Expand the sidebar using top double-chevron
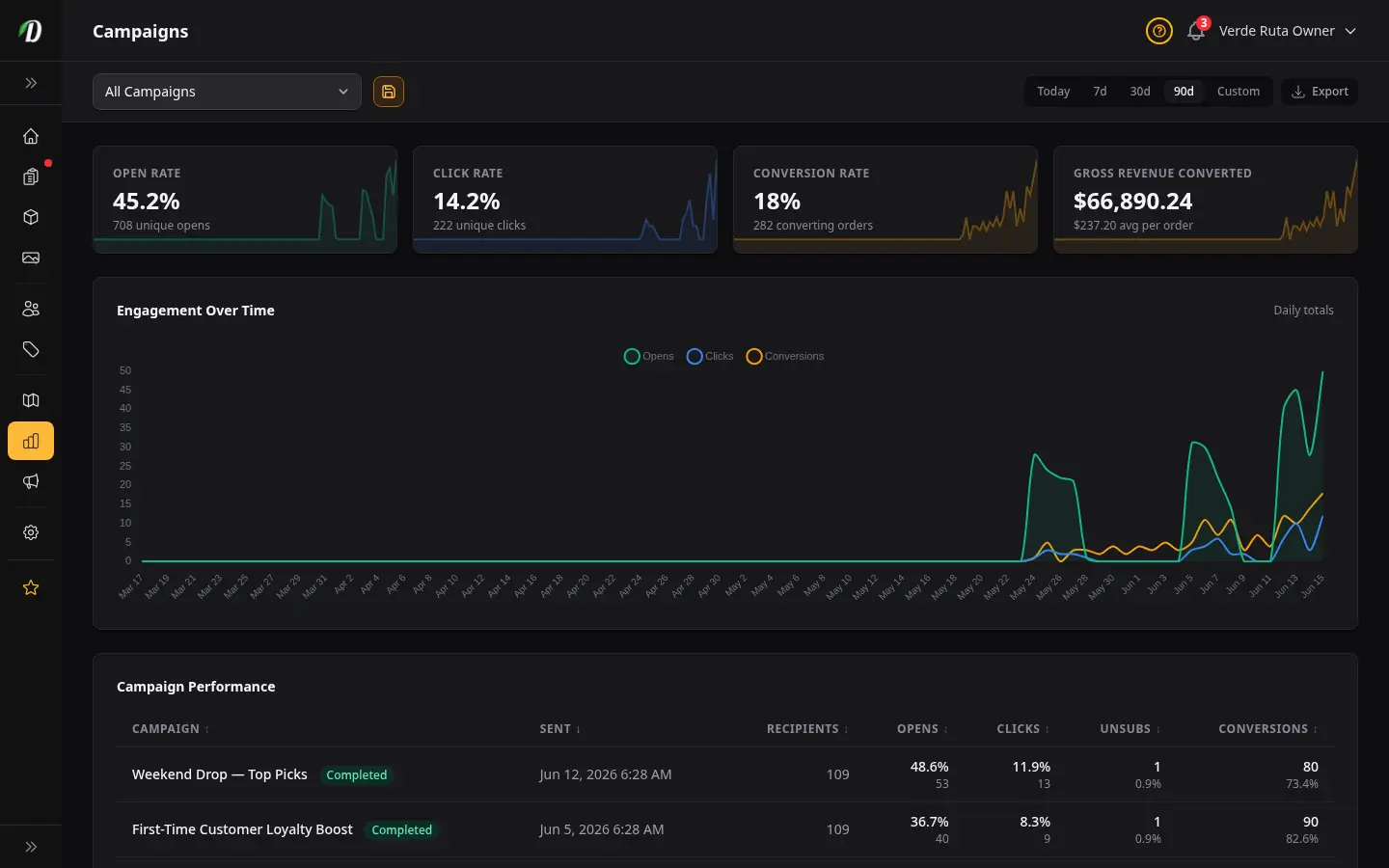 point(31,83)
